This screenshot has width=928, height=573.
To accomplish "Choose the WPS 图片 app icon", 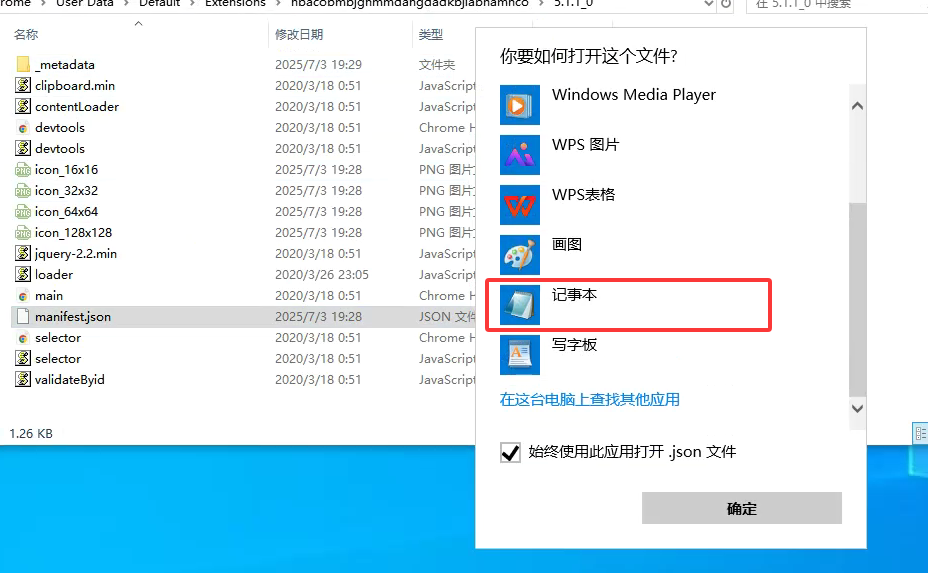I will coord(520,154).
